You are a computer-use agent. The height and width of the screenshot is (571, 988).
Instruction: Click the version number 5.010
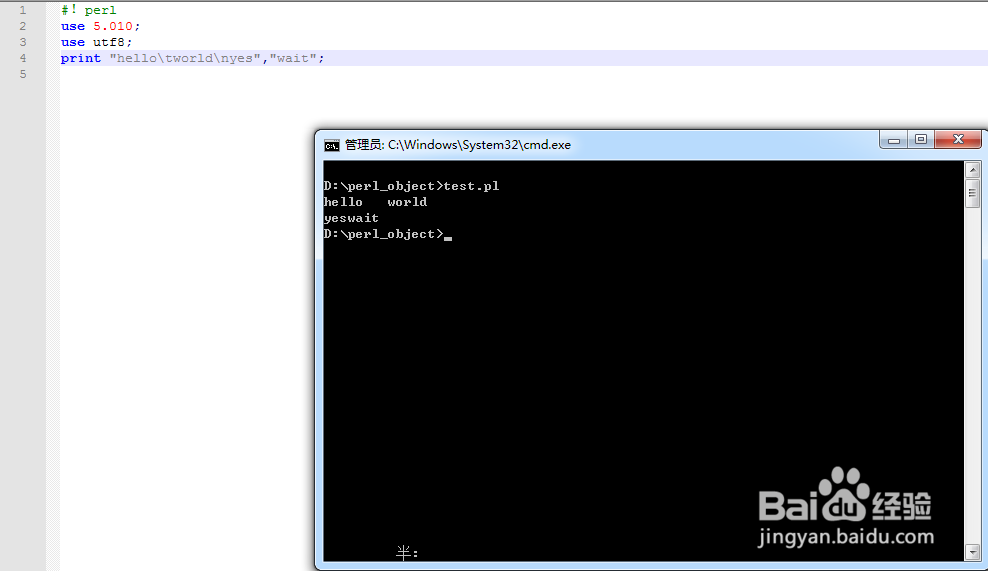[x=113, y=26]
